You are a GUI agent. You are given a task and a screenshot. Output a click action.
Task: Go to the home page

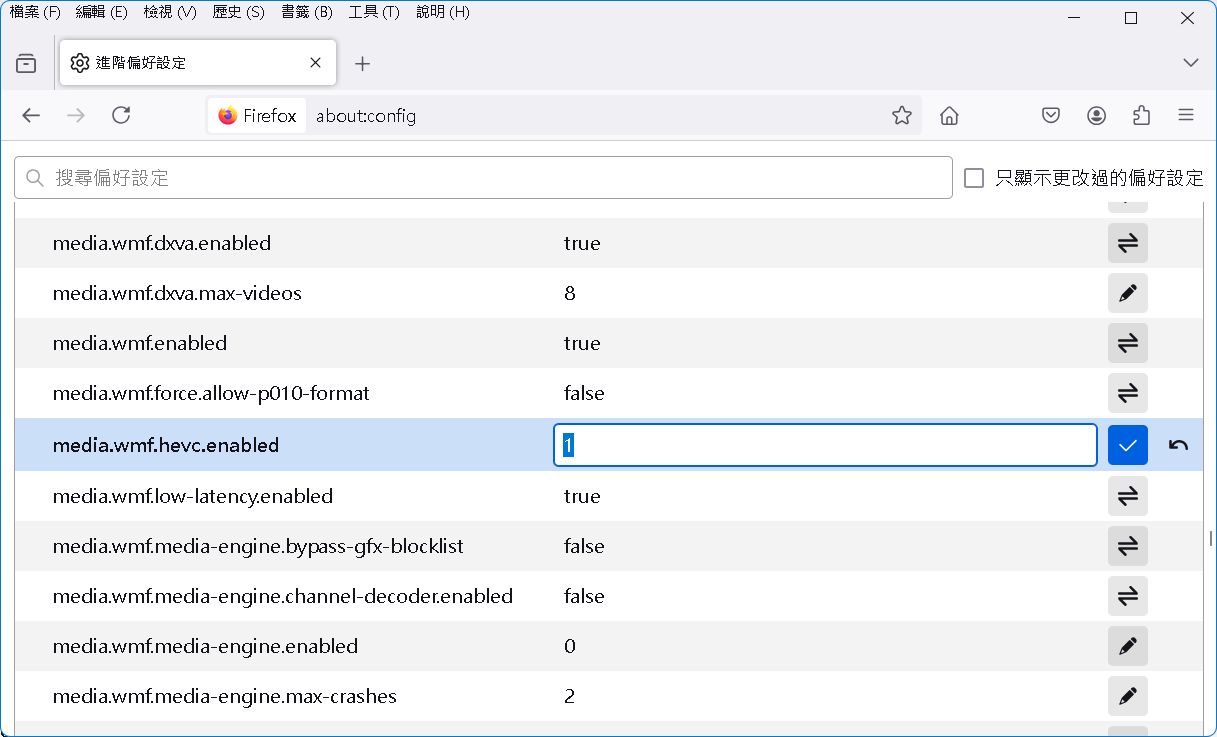coord(949,115)
